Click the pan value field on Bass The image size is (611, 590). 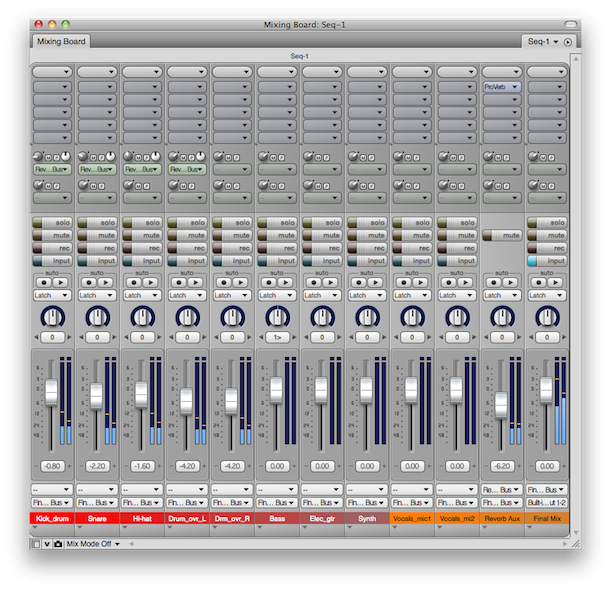pos(277,337)
